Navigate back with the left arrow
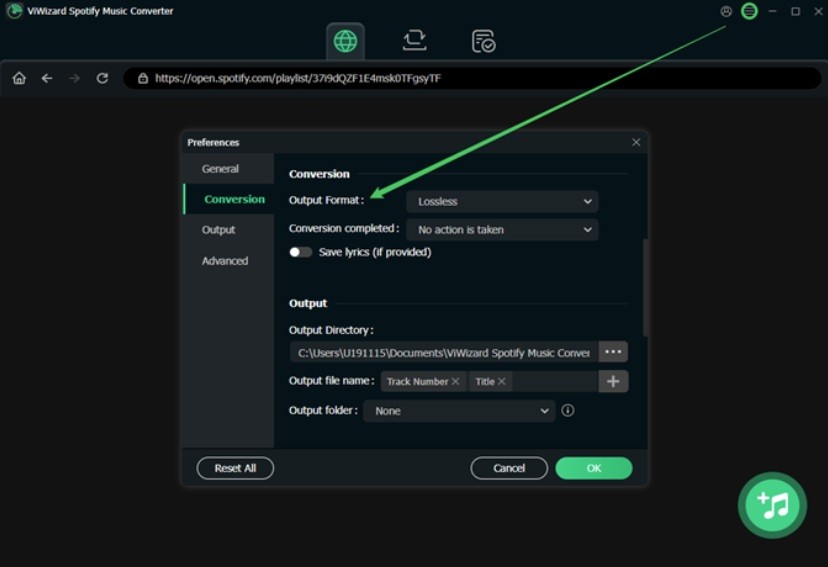The height and width of the screenshot is (567, 828). point(47,78)
